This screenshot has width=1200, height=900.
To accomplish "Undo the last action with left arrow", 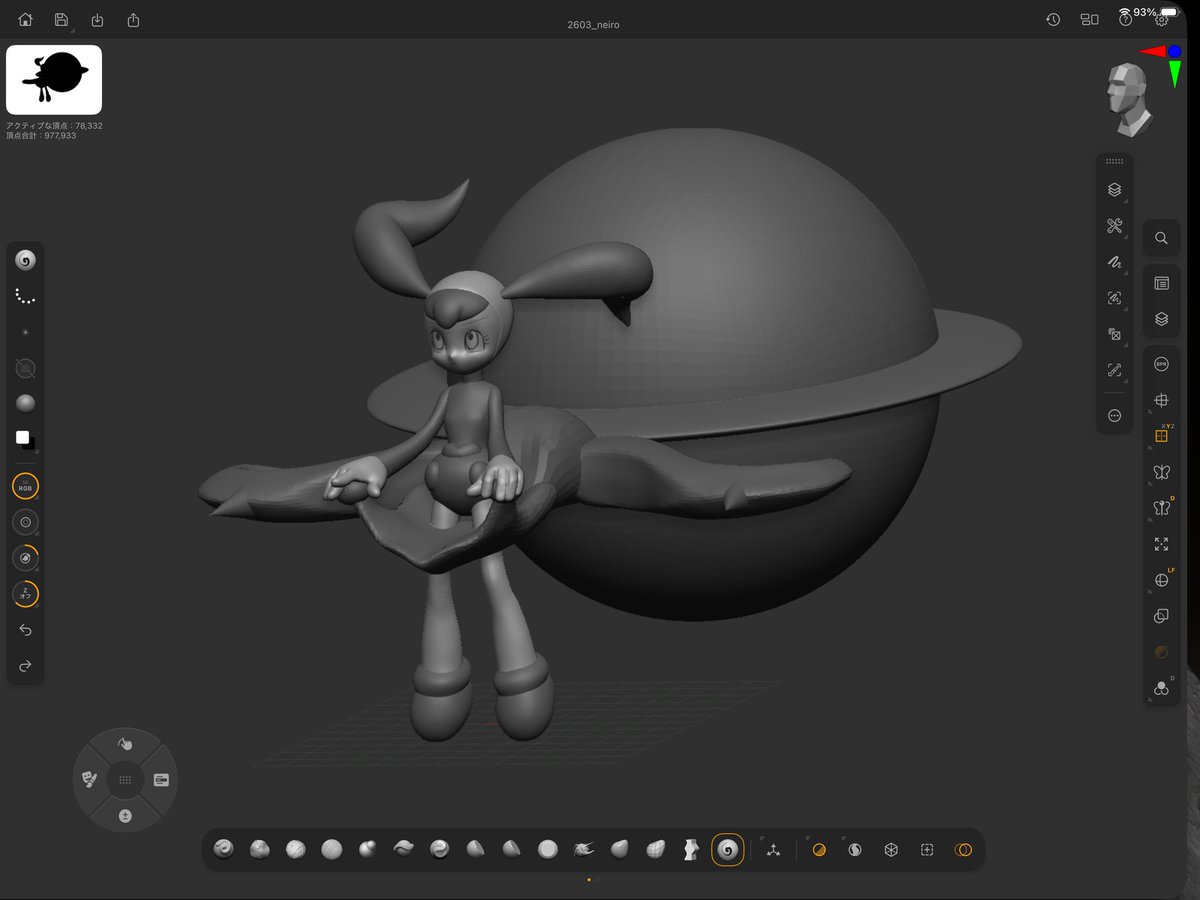I will pyautogui.click(x=26, y=630).
